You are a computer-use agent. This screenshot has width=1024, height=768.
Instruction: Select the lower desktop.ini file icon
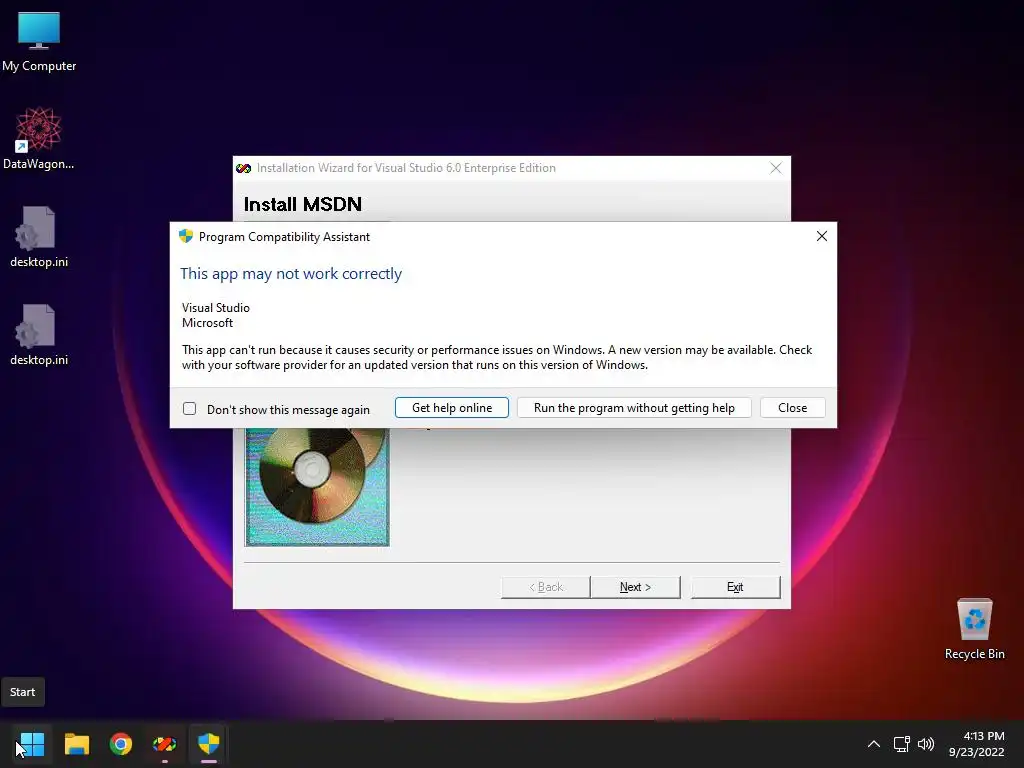(39, 334)
